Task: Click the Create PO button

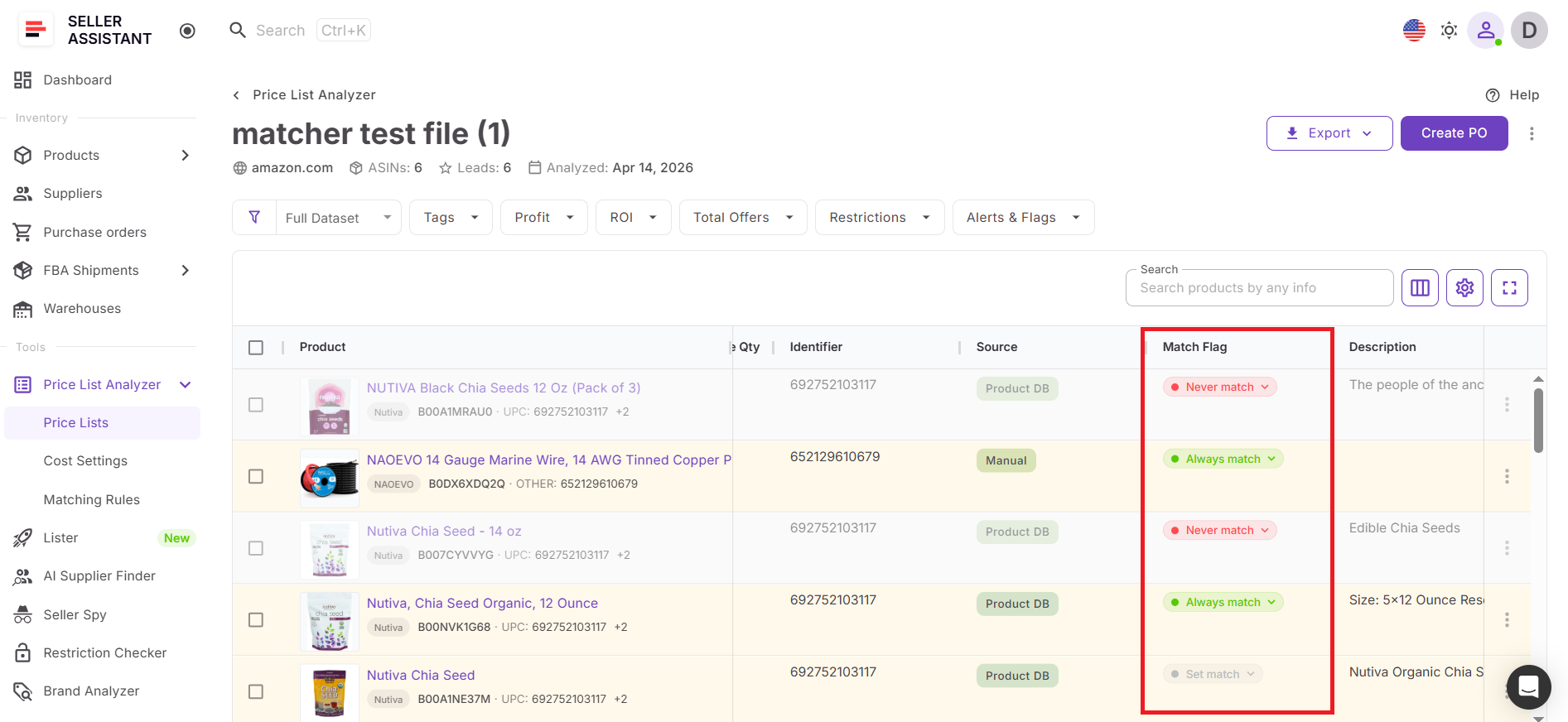Action: coord(1454,133)
